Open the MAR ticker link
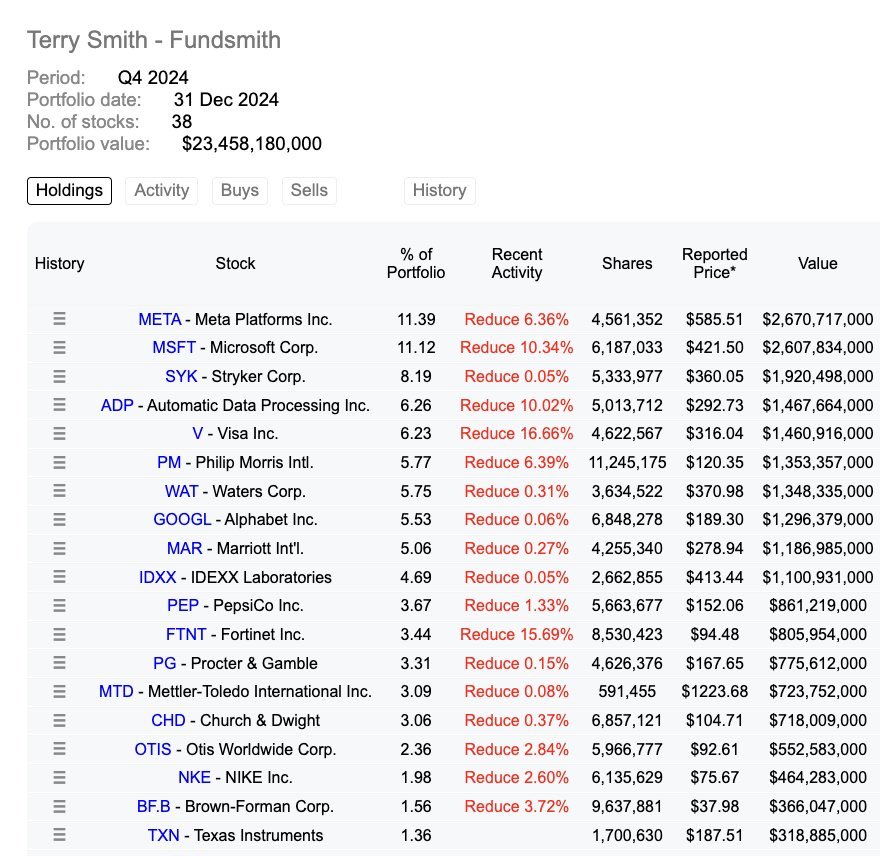The width and height of the screenshot is (889, 856). point(185,549)
